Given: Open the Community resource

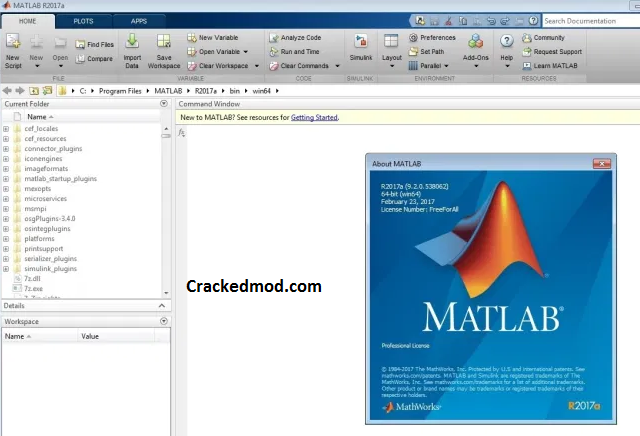Looking at the screenshot, I should tap(543, 38).
